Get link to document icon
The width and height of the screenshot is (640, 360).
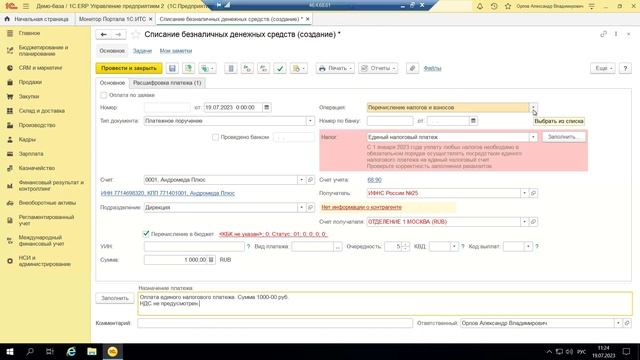pos(603,34)
